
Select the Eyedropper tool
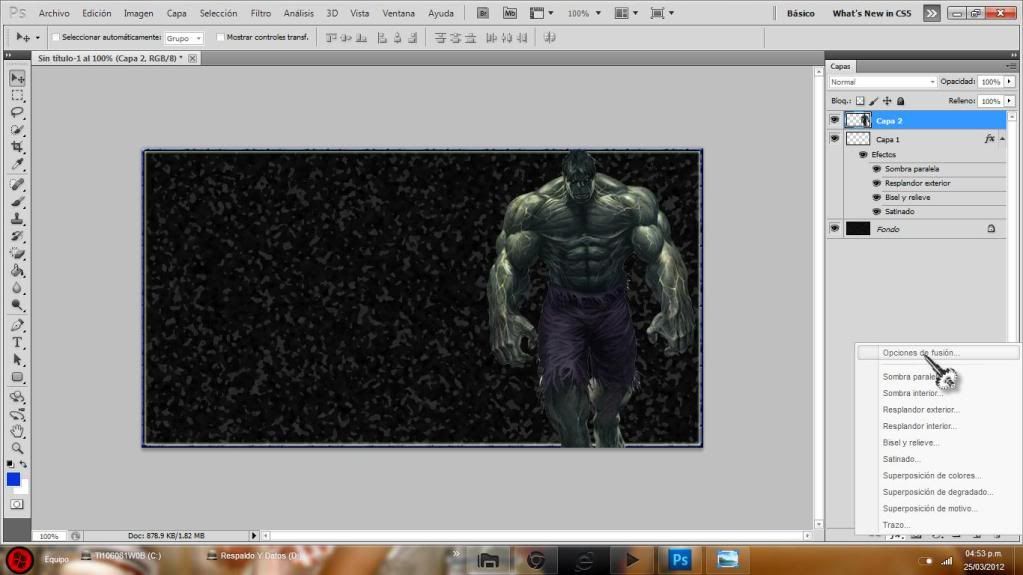coord(18,164)
